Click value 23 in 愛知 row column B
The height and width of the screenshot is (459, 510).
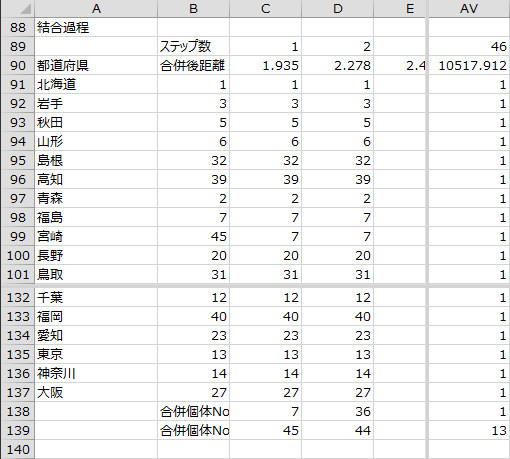pyautogui.click(x=193, y=335)
